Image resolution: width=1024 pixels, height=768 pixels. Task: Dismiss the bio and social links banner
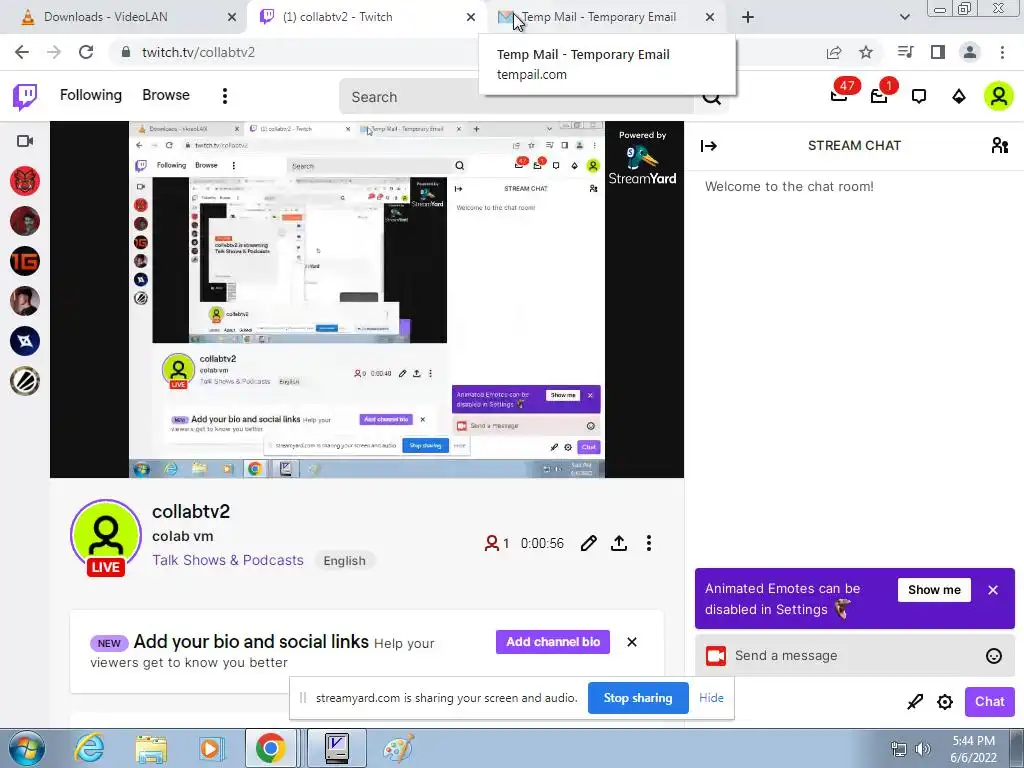tap(632, 642)
